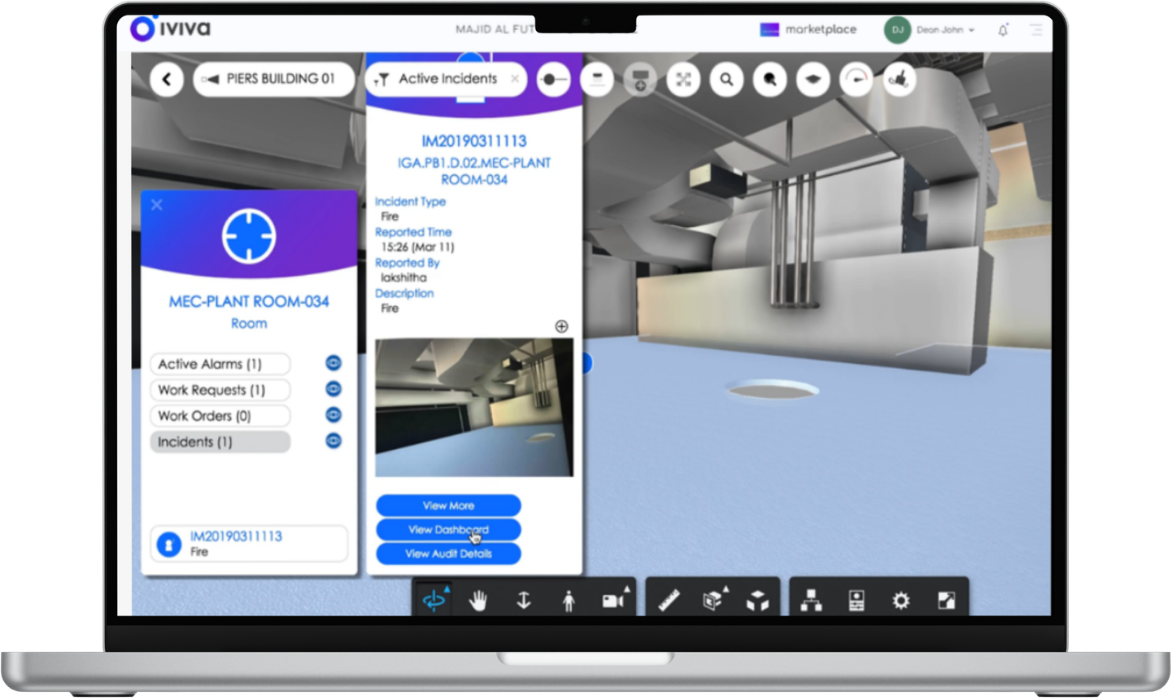Click the View Audit Details button
This screenshot has height=700, width=1172.
[448, 554]
